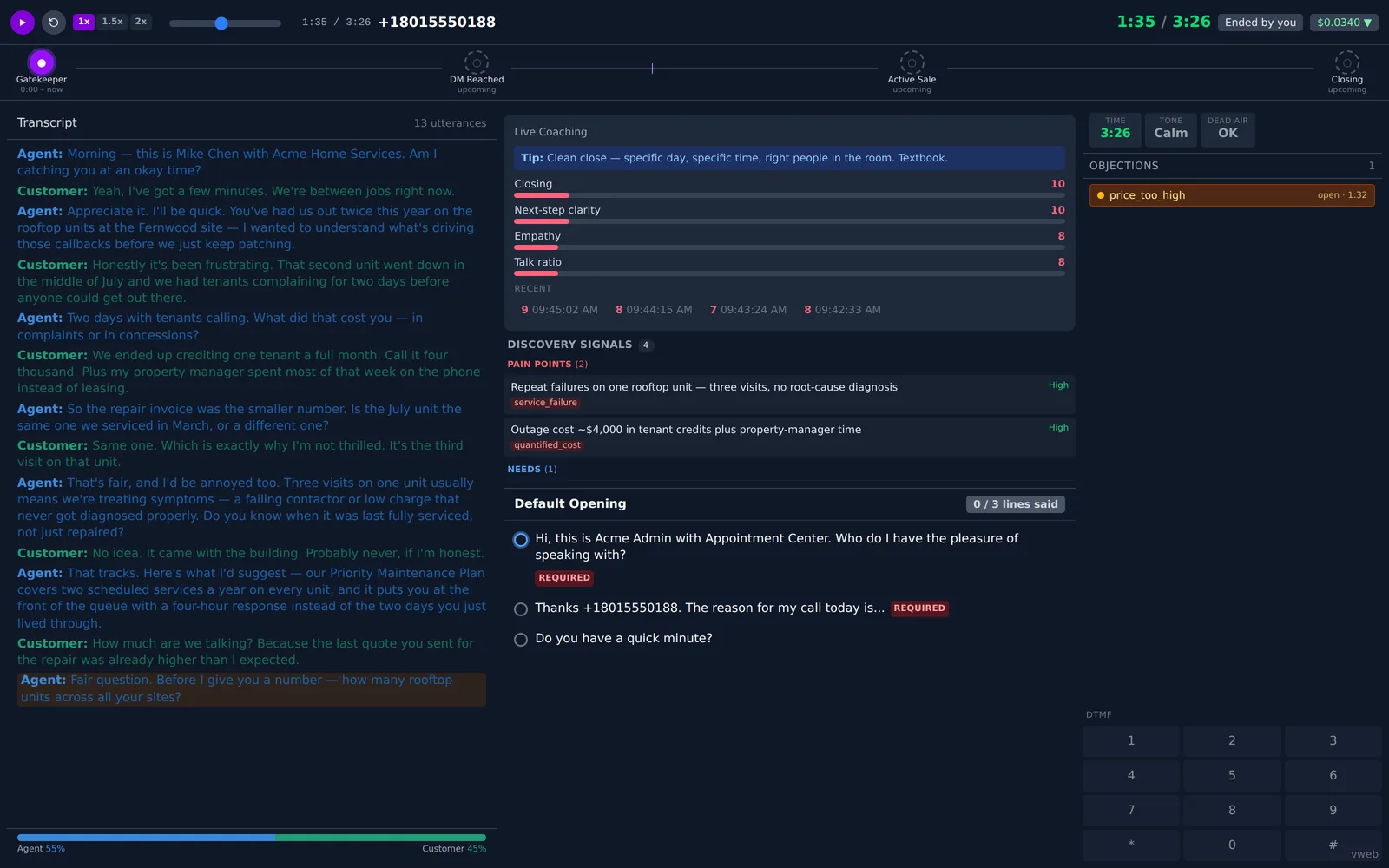This screenshot has width=1389, height=868.
Task: Set playback speed to 2x
Action: click(x=141, y=22)
